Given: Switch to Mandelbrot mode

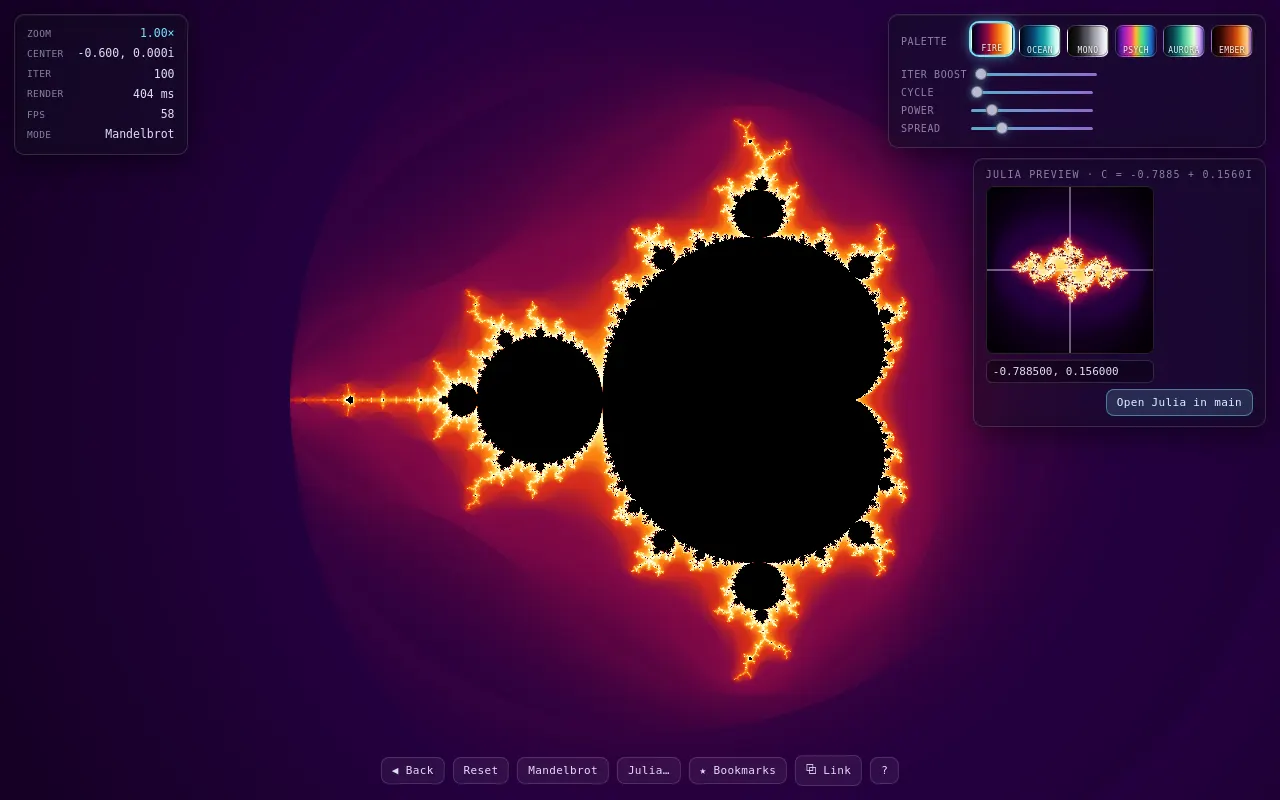Looking at the screenshot, I should pyautogui.click(x=563, y=770).
